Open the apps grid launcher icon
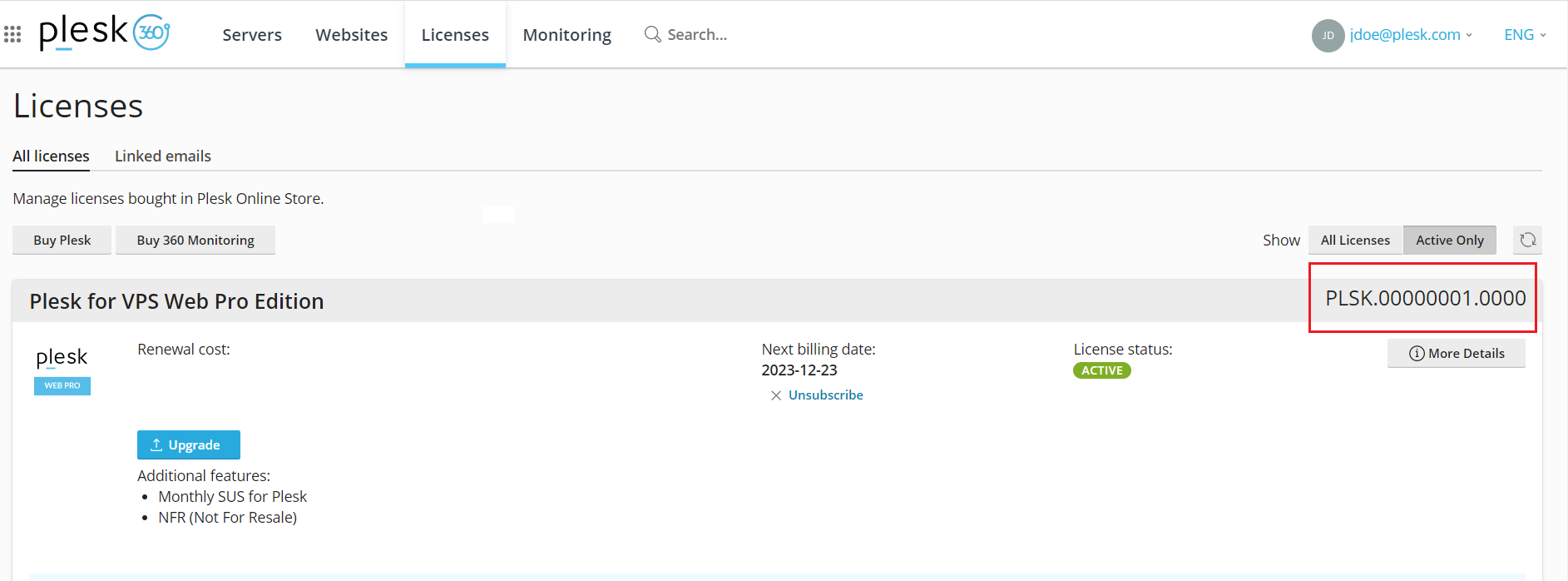The height and width of the screenshot is (581, 1568). click(x=12, y=34)
